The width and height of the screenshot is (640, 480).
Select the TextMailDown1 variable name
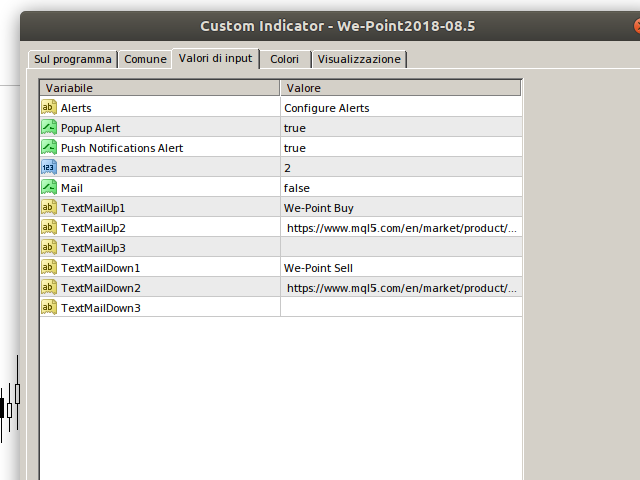(x=100, y=268)
